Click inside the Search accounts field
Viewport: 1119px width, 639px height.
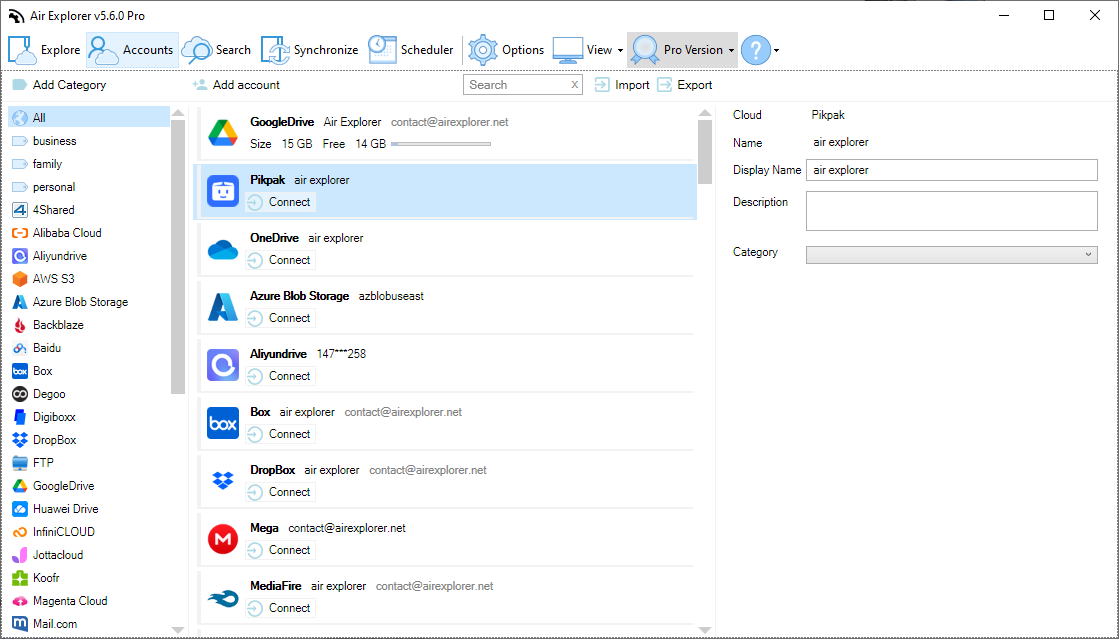point(515,85)
